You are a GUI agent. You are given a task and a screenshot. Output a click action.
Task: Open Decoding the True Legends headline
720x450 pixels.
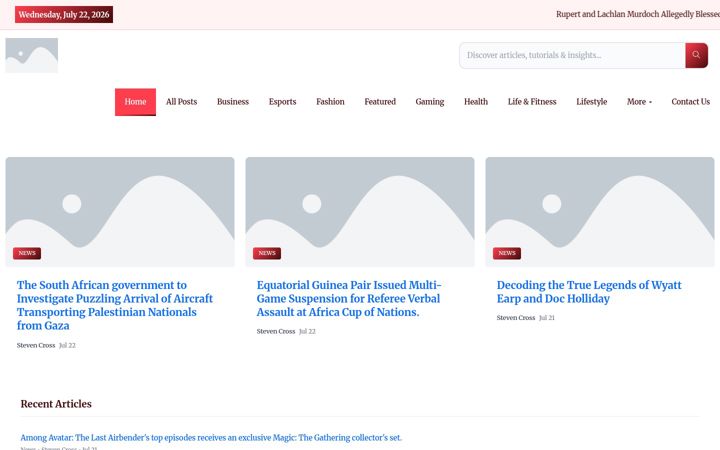point(589,292)
